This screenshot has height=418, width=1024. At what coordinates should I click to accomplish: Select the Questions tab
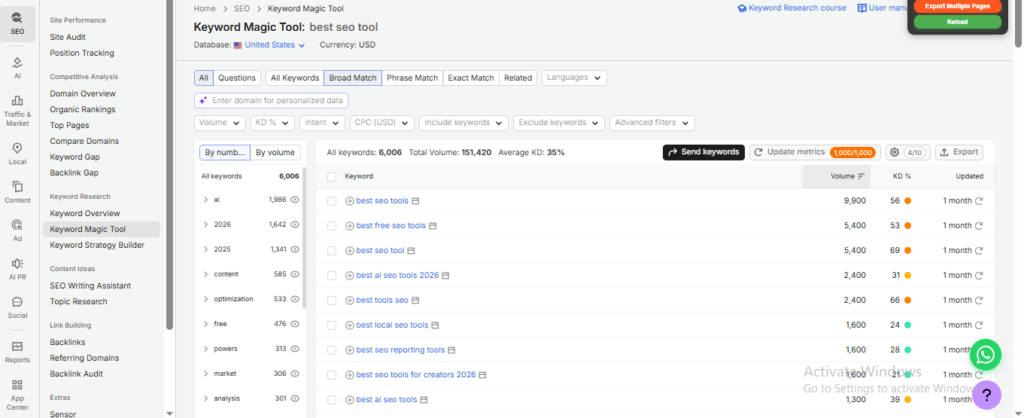pos(236,78)
